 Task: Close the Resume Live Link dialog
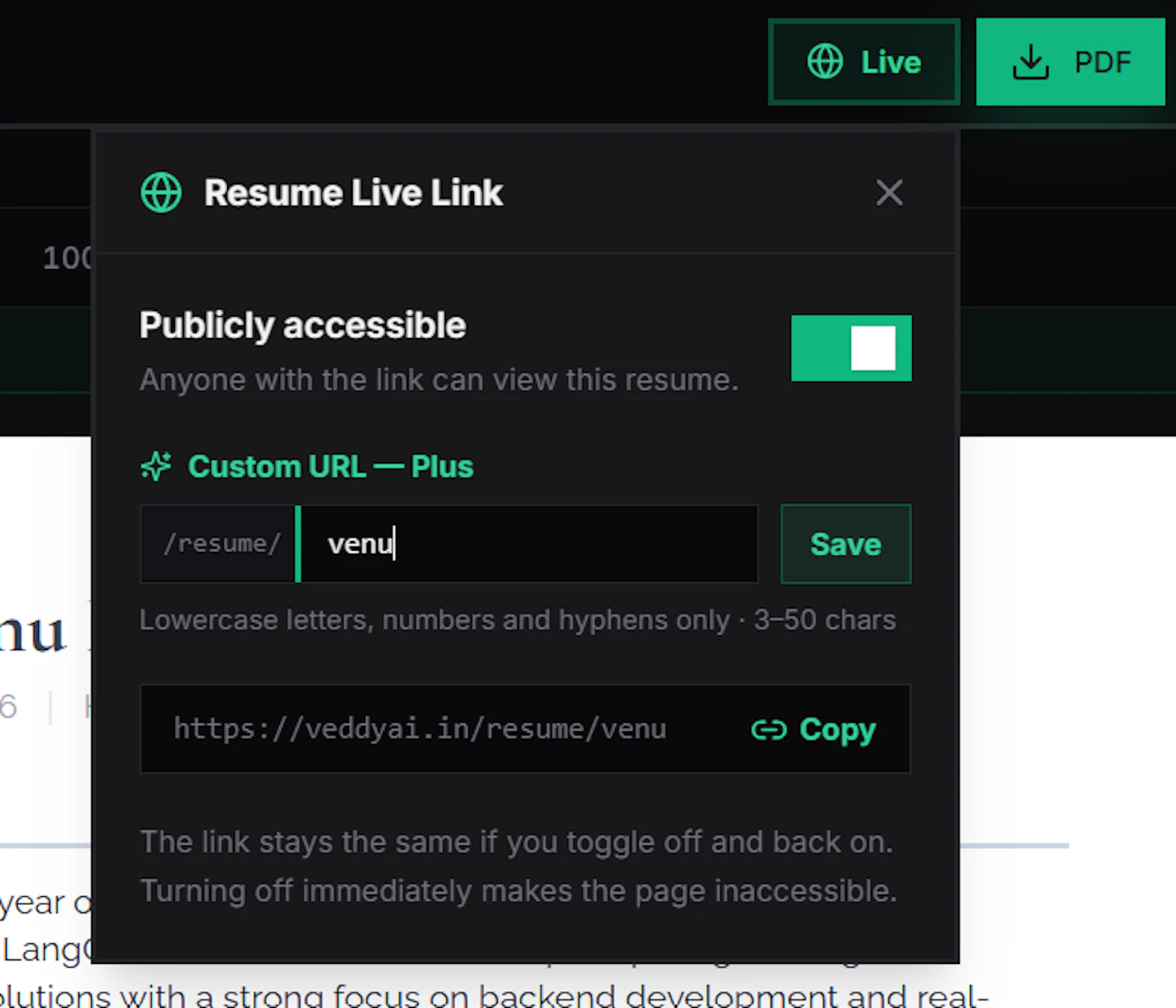889,193
